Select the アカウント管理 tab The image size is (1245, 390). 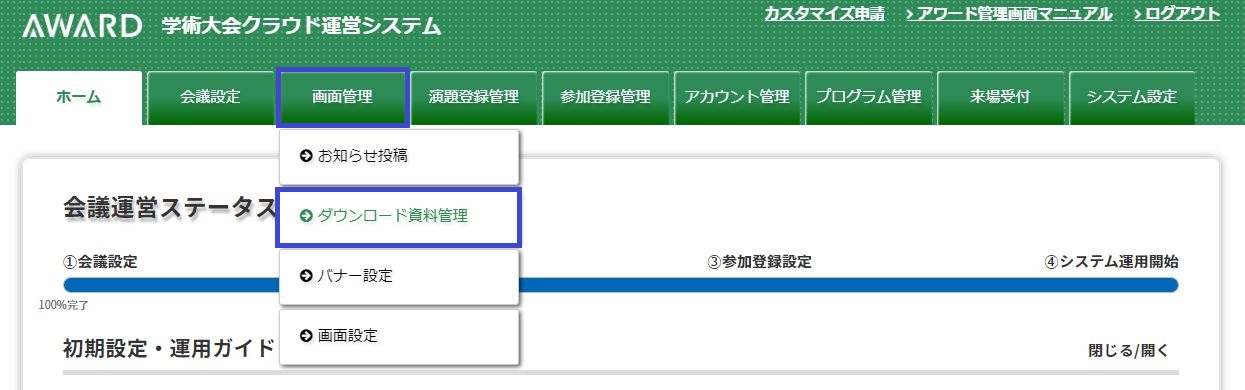click(x=737, y=97)
